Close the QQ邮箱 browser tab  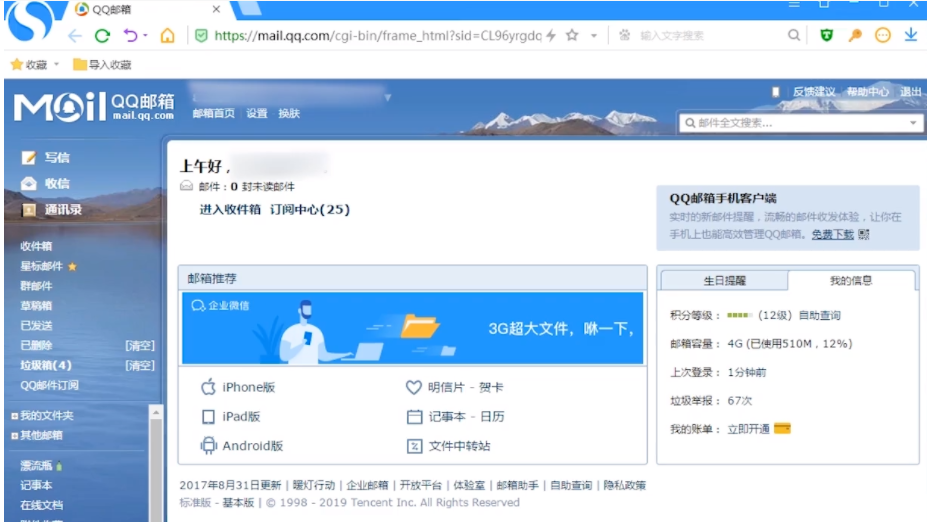(216, 9)
